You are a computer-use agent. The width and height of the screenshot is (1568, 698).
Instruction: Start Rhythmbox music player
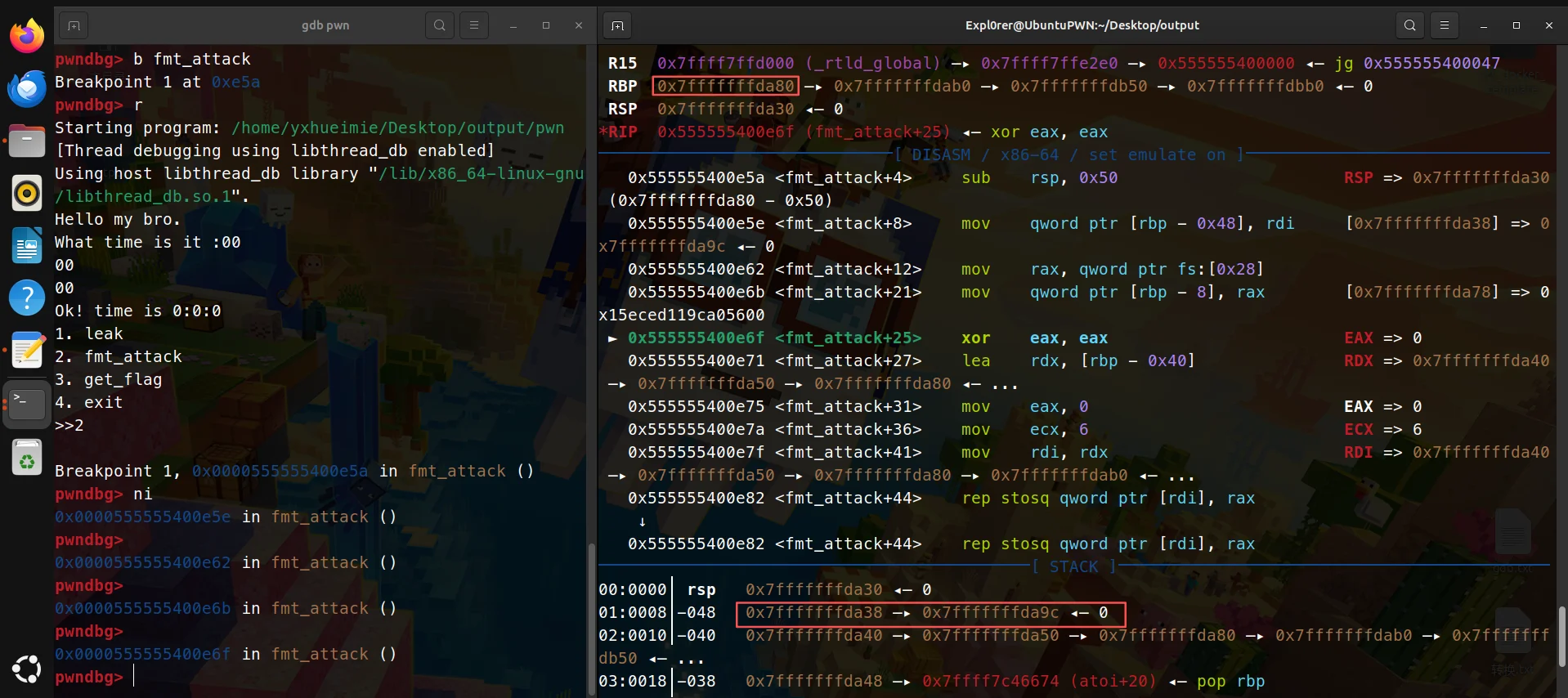pyautogui.click(x=27, y=194)
